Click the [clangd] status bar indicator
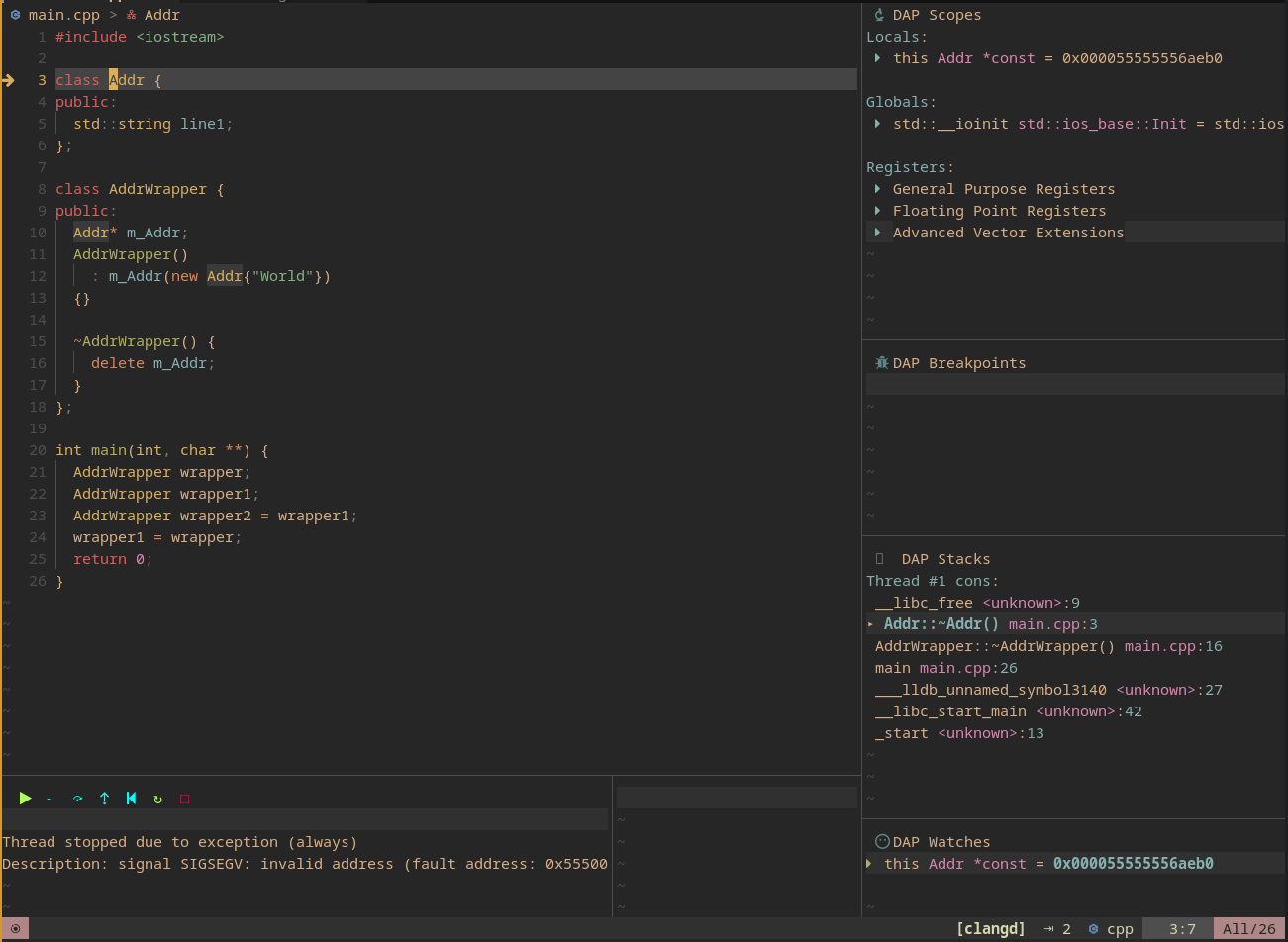 (x=990, y=929)
